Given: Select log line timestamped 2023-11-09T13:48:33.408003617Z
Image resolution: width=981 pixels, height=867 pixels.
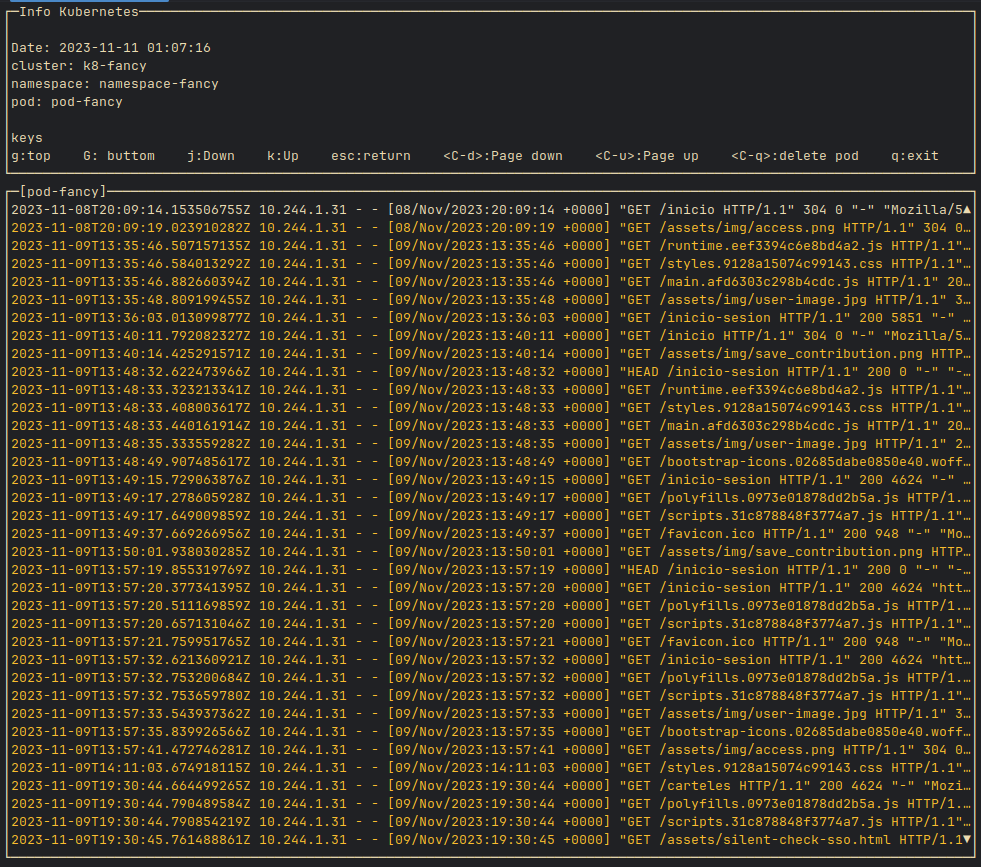Looking at the screenshot, I should coord(490,408).
